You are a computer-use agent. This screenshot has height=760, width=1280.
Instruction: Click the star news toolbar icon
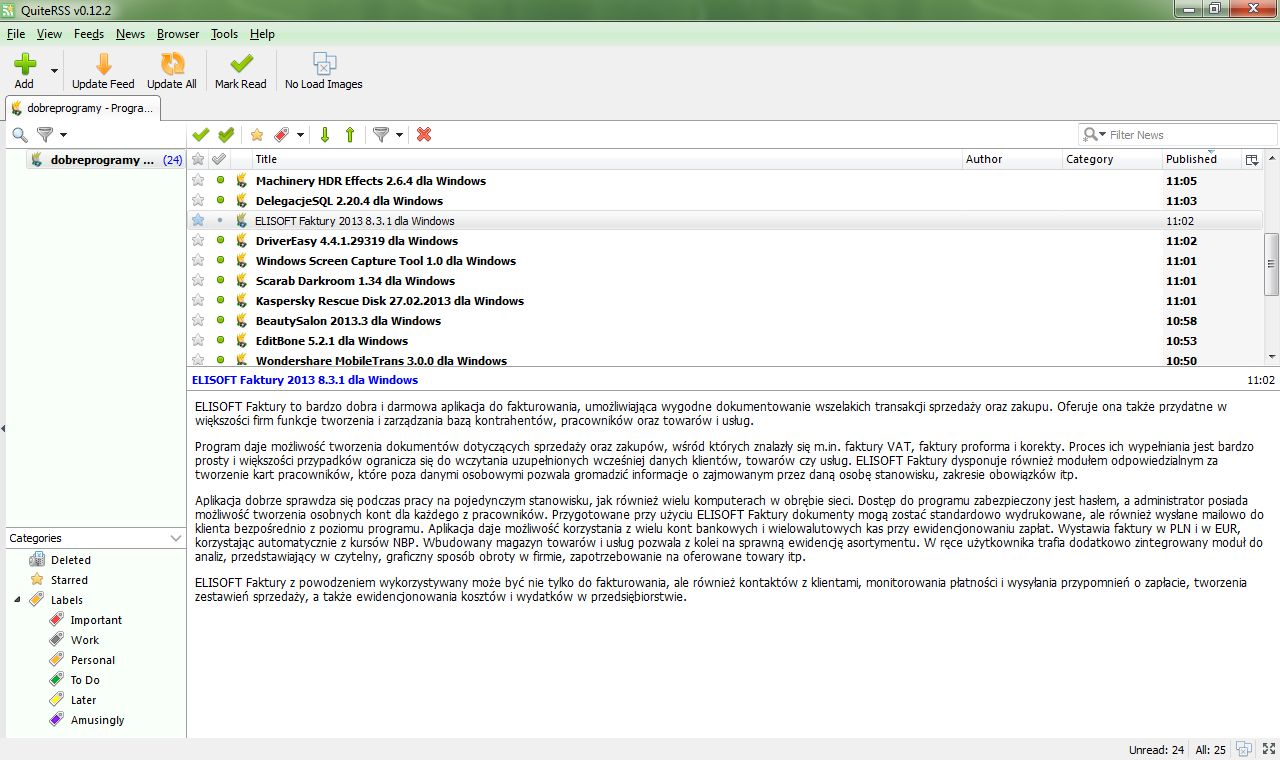257,135
